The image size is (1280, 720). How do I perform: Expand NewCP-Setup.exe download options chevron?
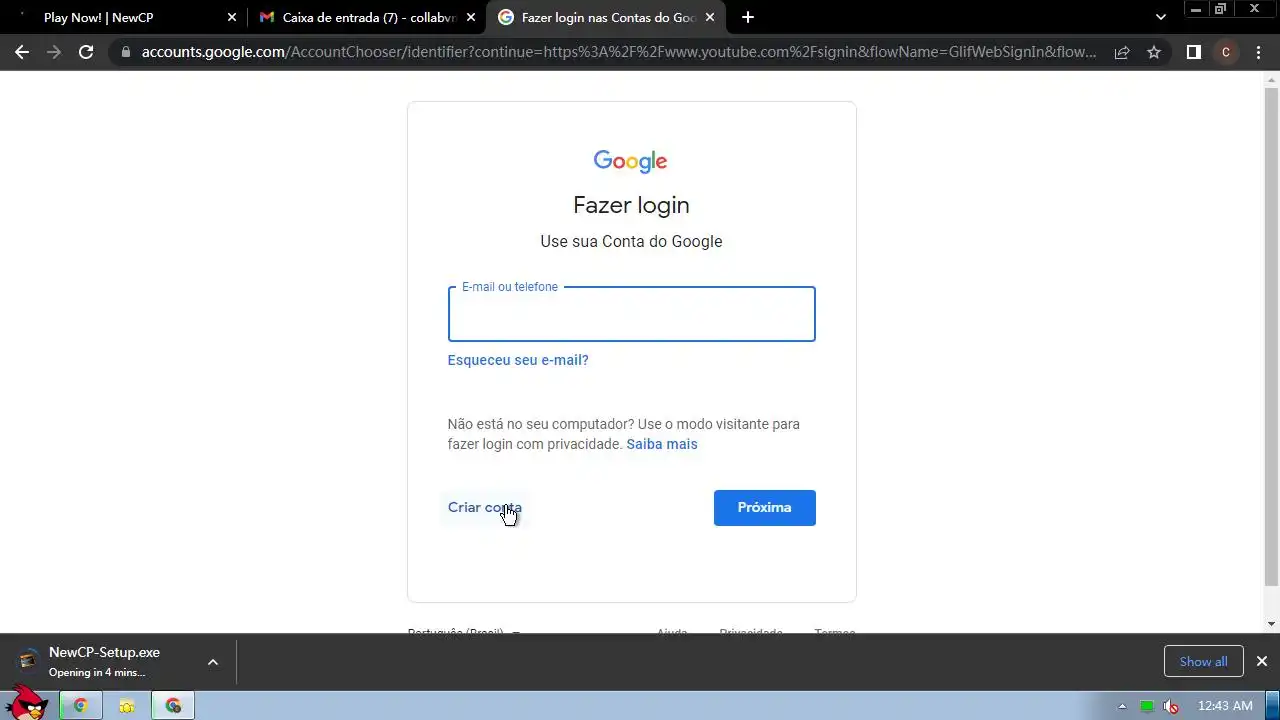[x=213, y=662]
